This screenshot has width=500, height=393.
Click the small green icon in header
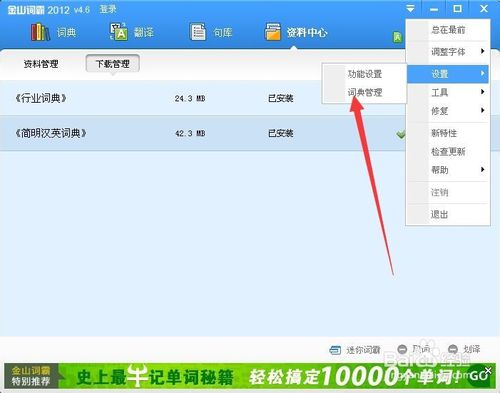[x=397, y=37]
